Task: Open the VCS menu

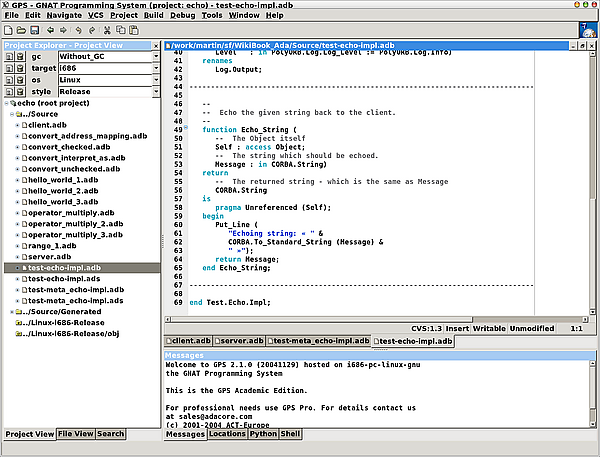Action: [x=96, y=15]
